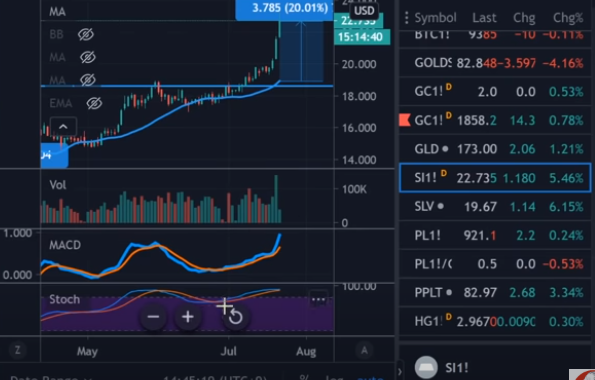Sort watchlist by Last column header
This screenshot has width=595, height=380.
click(x=484, y=17)
